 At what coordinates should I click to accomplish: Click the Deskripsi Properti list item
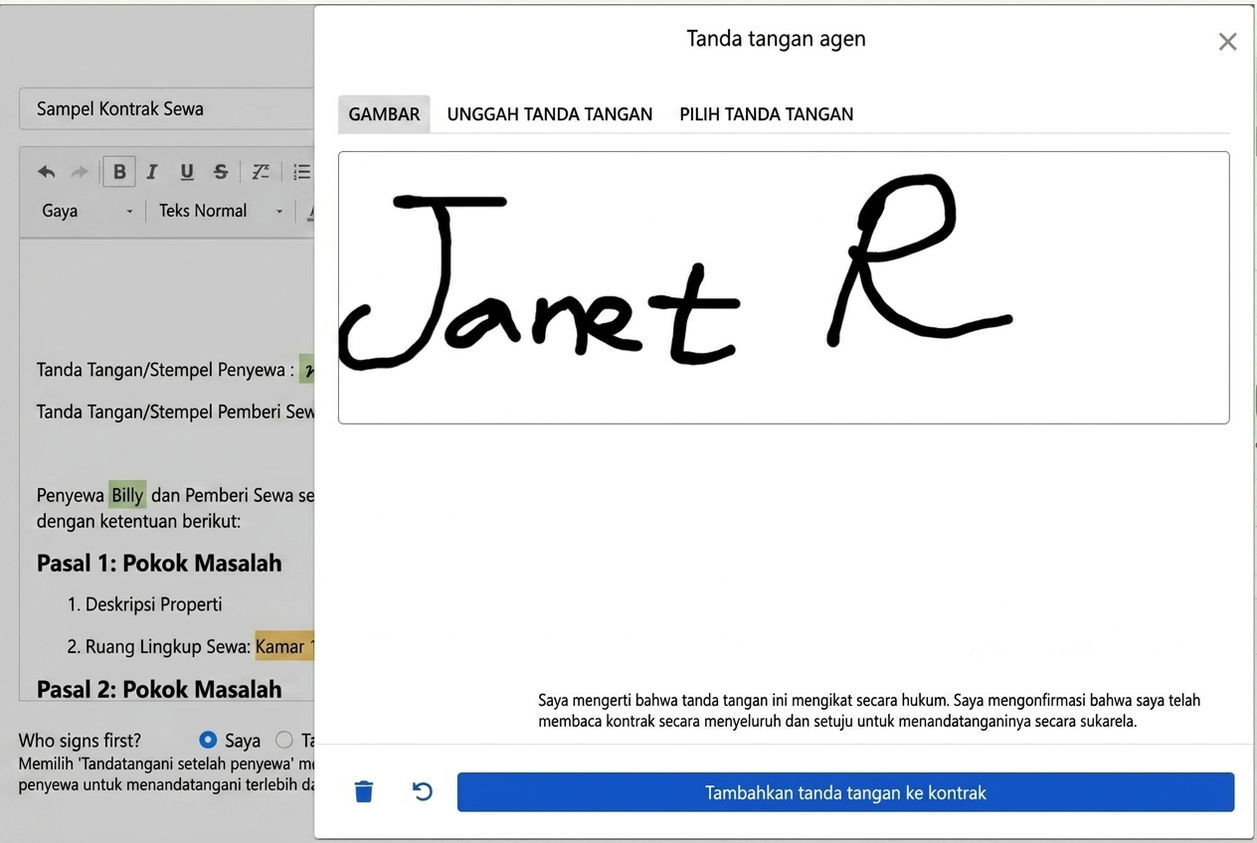154,604
